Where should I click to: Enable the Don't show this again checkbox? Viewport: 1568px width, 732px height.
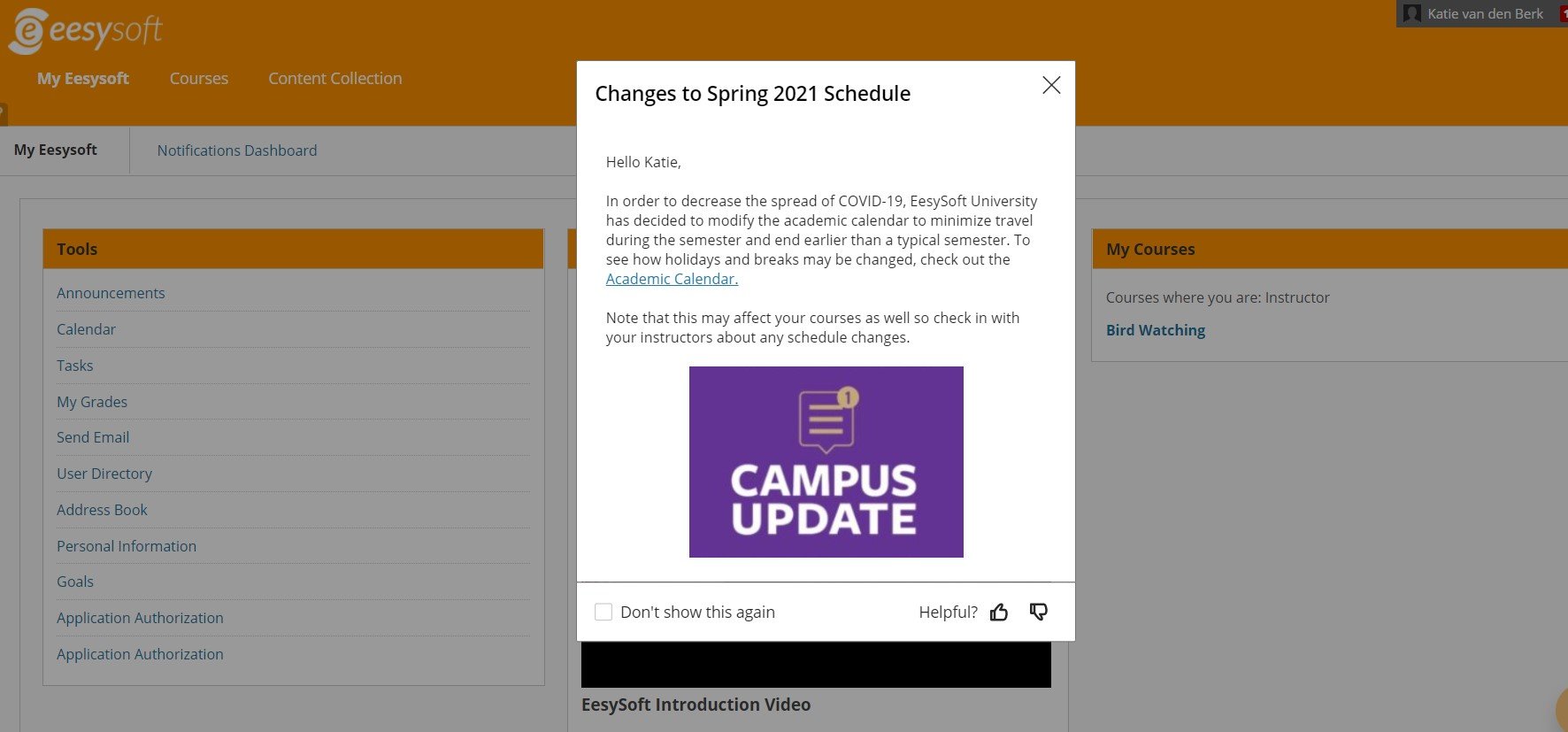(x=603, y=611)
